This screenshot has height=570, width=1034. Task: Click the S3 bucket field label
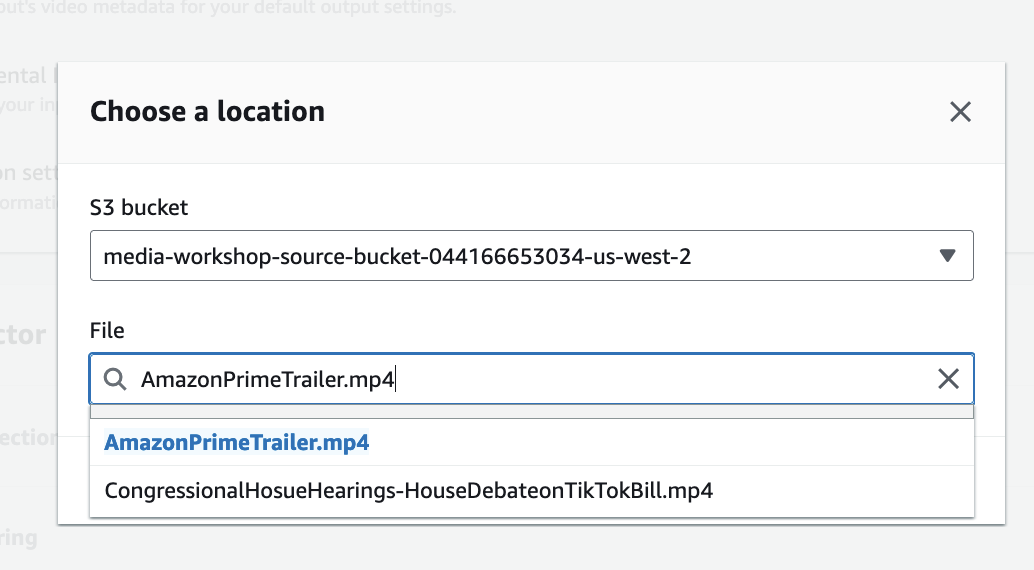(139, 208)
